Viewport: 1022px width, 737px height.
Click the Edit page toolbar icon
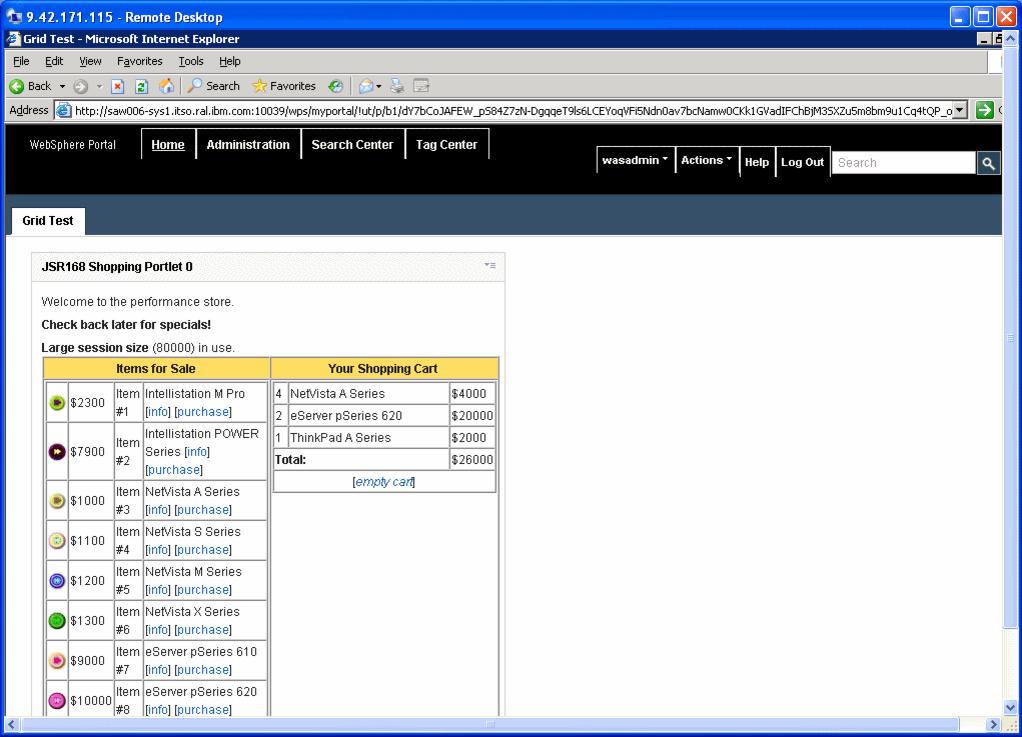pyautogui.click(x=422, y=86)
